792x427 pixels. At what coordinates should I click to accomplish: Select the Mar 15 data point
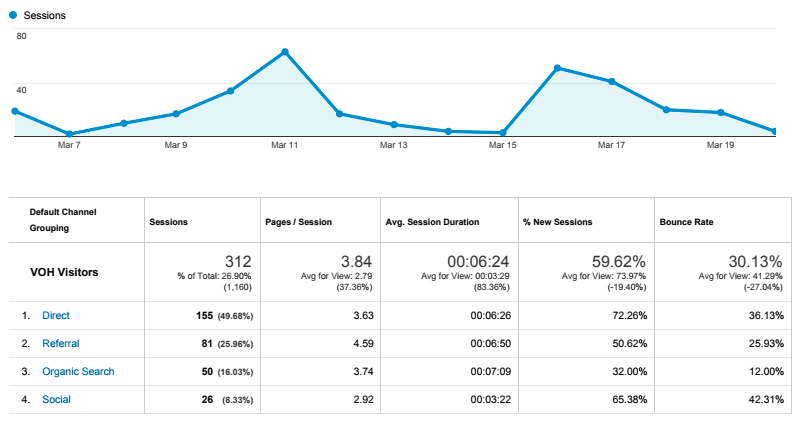(x=503, y=133)
